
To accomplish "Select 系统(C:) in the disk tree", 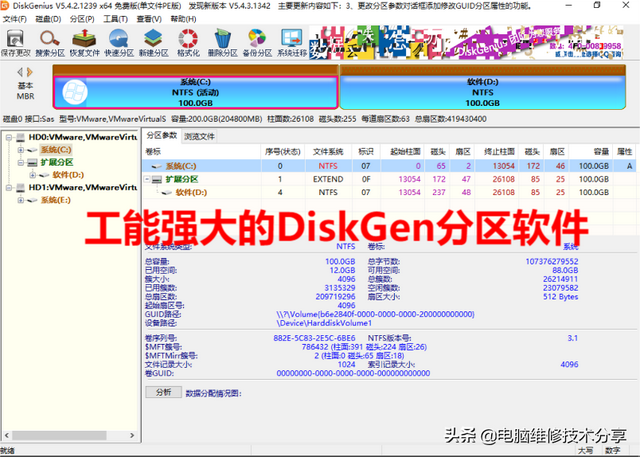I will (x=56, y=150).
